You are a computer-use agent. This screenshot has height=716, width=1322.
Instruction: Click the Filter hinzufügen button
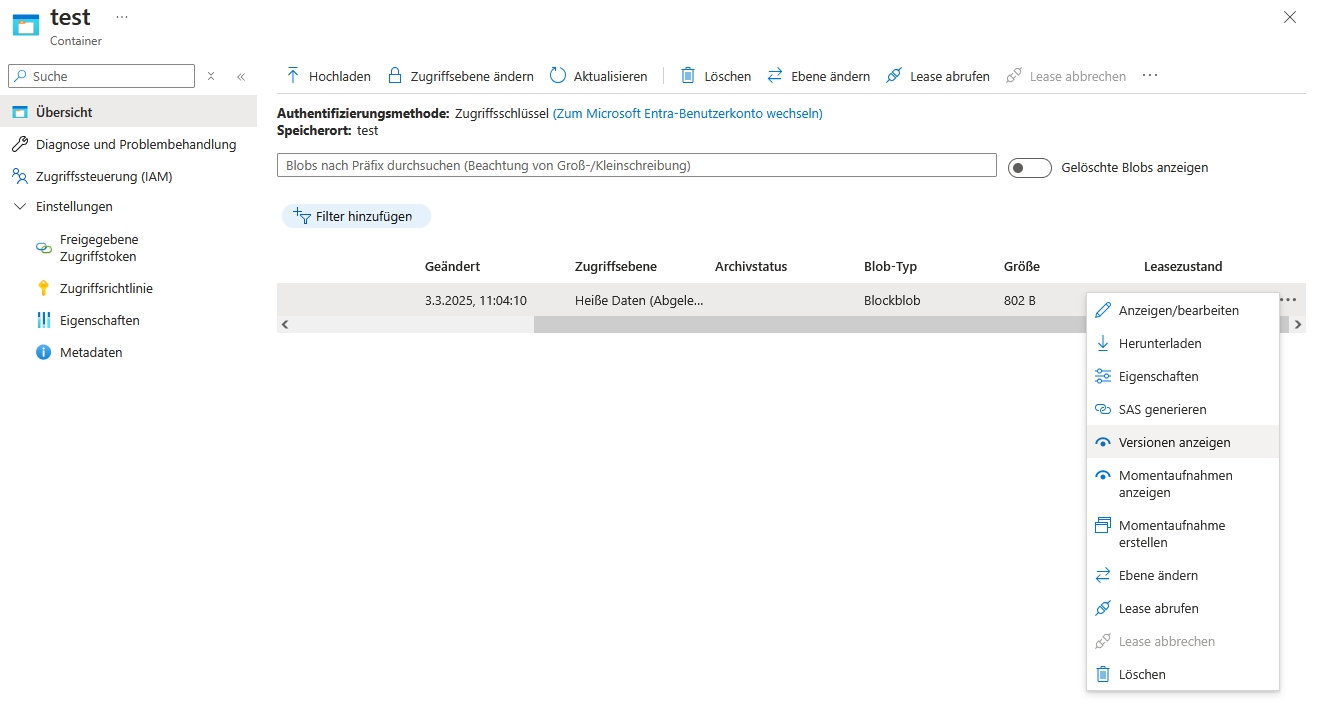pos(355,216)
